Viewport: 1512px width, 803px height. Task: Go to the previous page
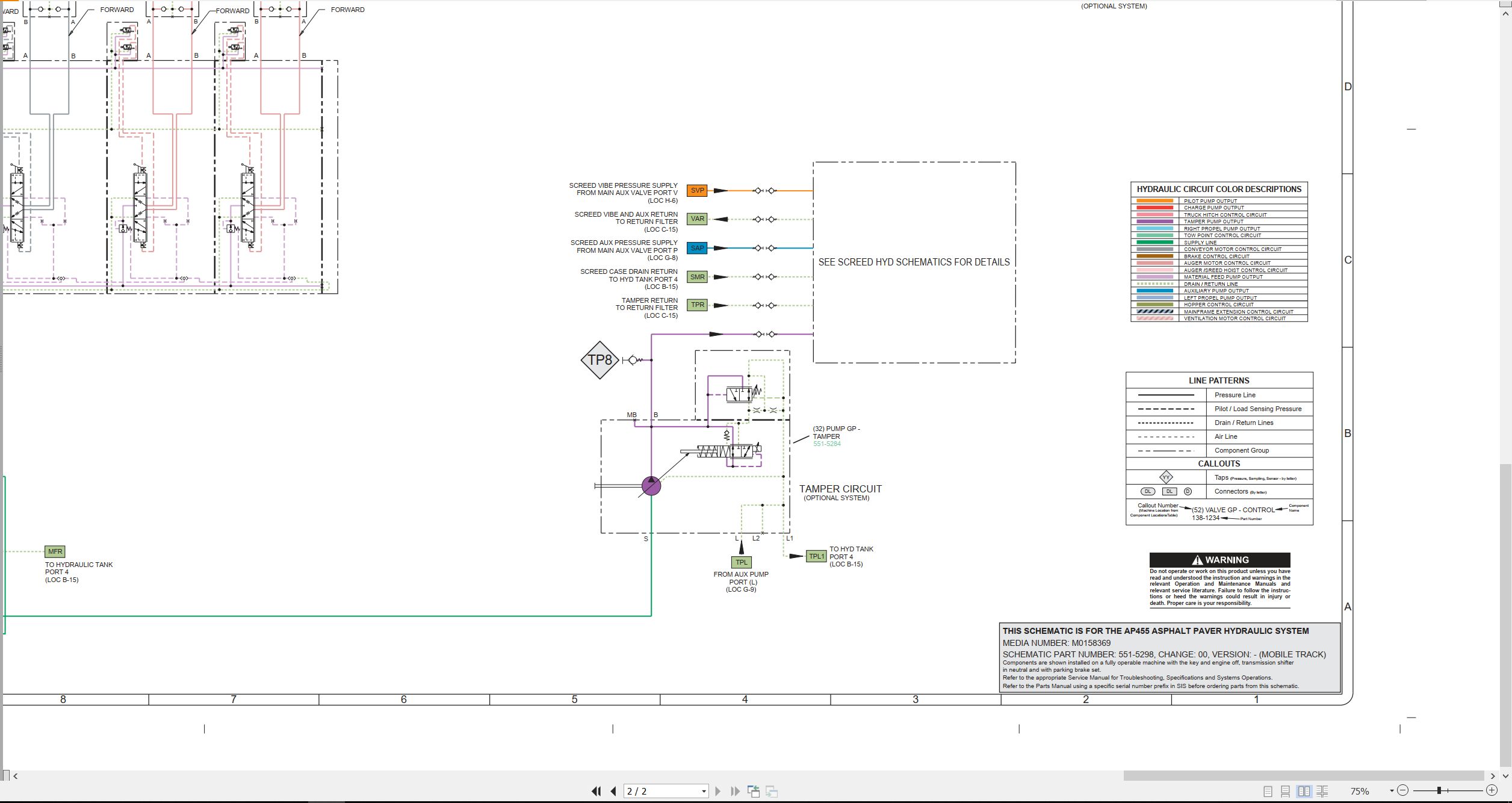(613, 791)
